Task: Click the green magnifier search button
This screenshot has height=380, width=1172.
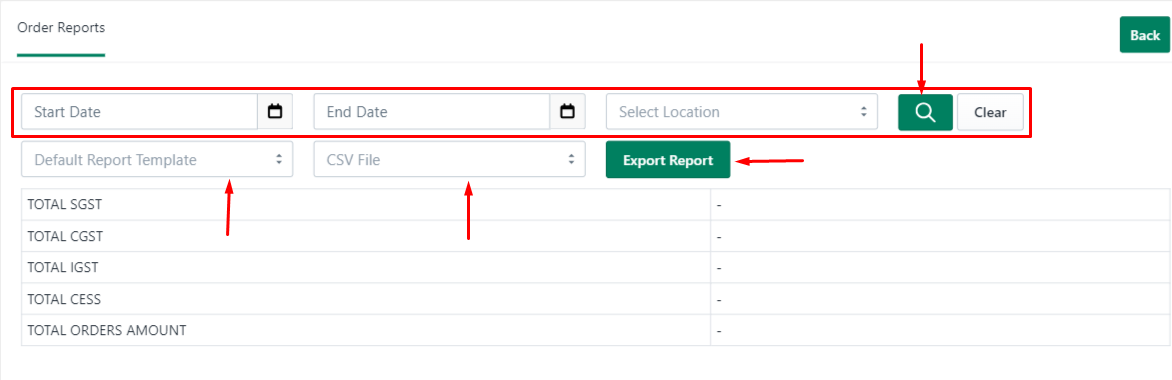Action: pyautogui.click(x=925, y=112)
